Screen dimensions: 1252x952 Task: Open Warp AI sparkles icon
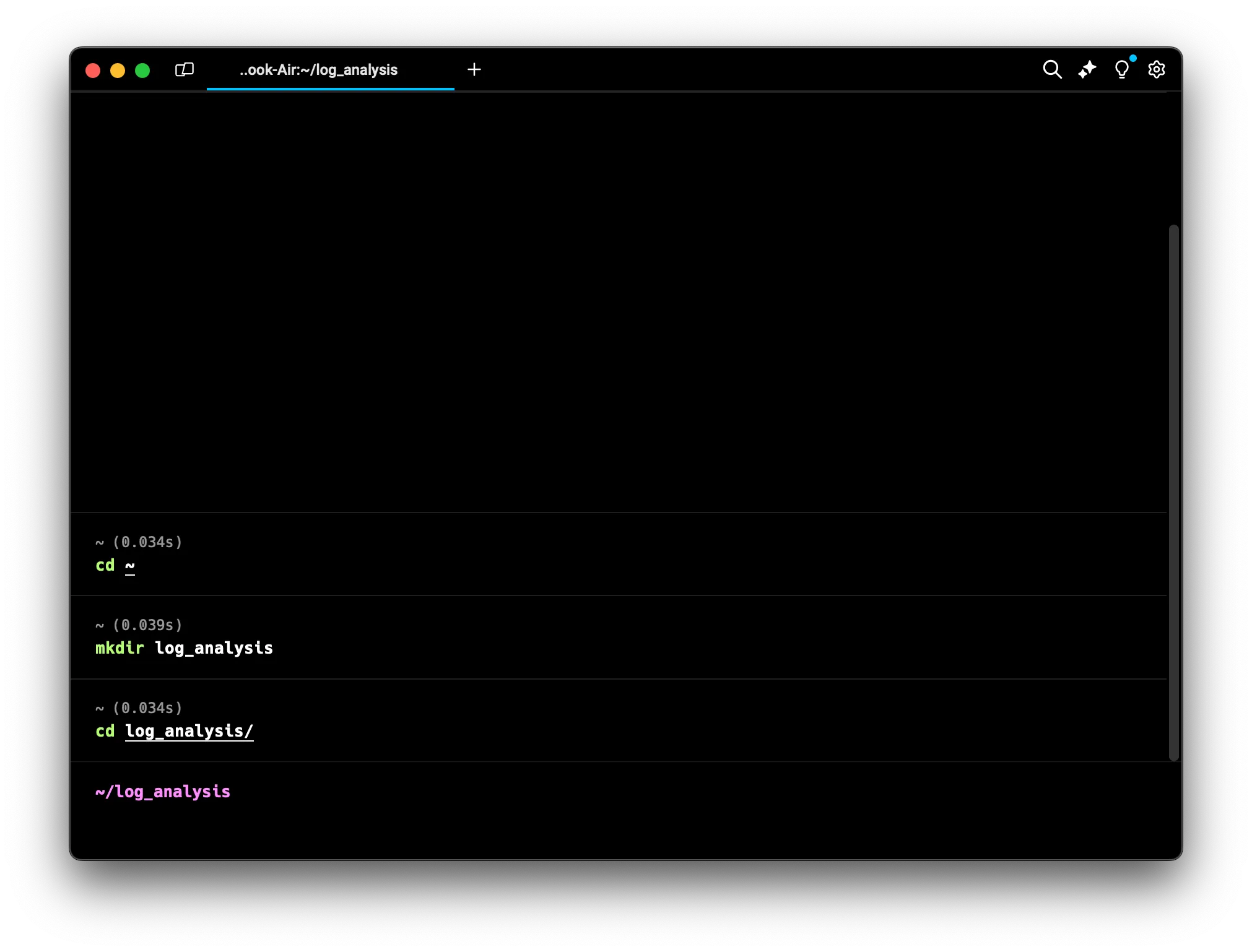coord(1087,69)
